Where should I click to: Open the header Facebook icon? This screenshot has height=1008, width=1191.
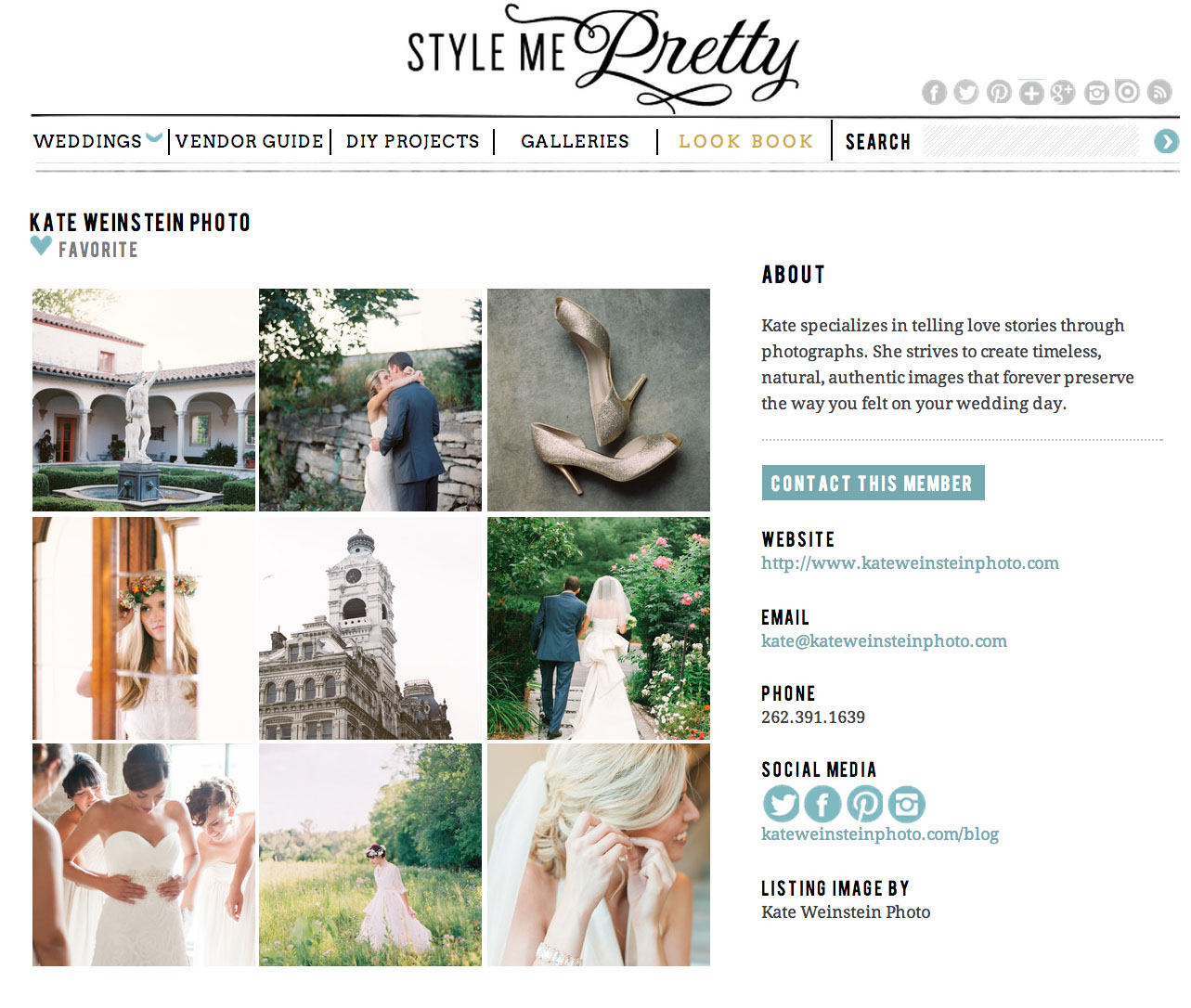(934, 92)
